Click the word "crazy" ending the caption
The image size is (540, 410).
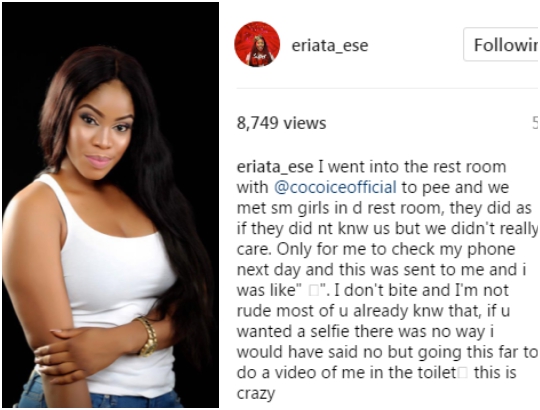click(x=256, y=393)
